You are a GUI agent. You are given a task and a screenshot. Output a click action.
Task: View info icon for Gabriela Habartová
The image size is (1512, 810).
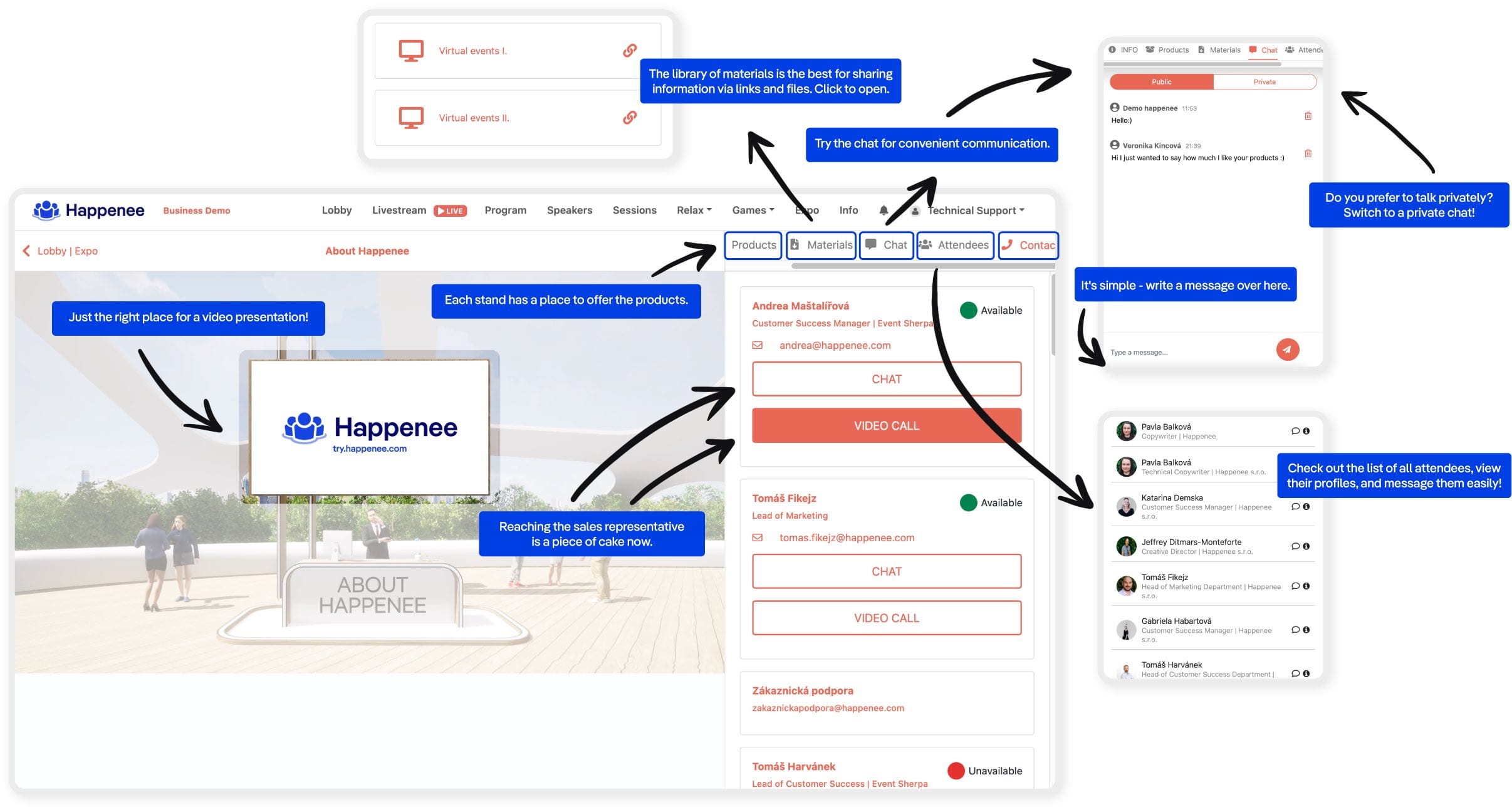tap(1306, 630)
